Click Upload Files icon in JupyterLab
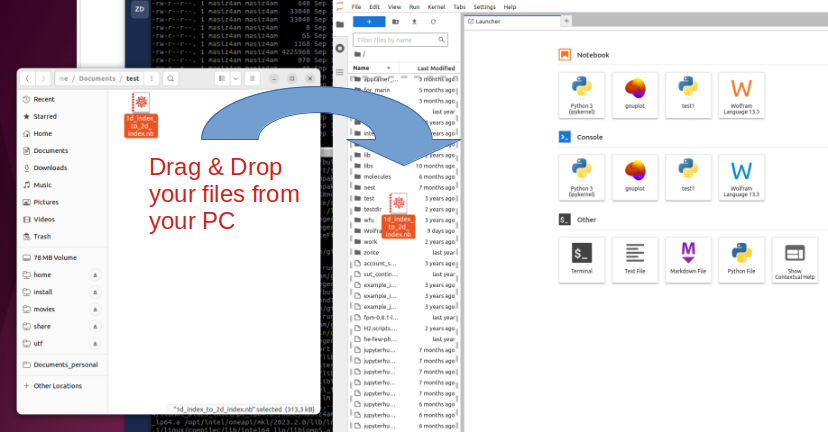This screenshot has height=432, width=828. point(415,22)
